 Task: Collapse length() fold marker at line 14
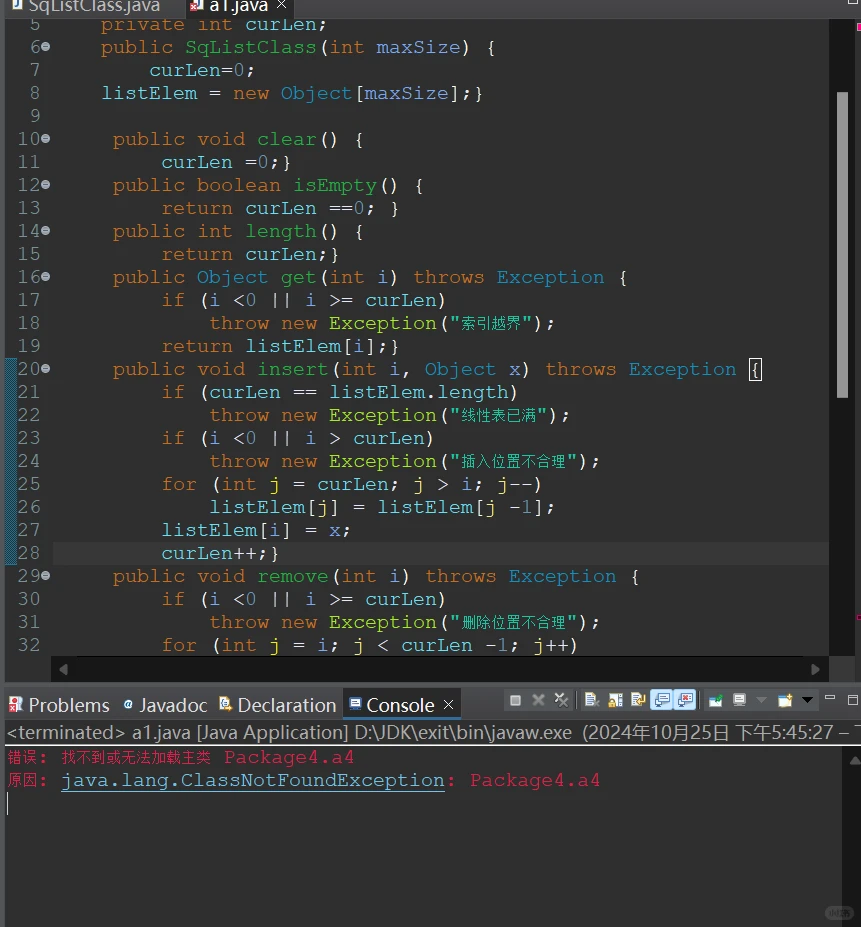[x=46, y=231]
